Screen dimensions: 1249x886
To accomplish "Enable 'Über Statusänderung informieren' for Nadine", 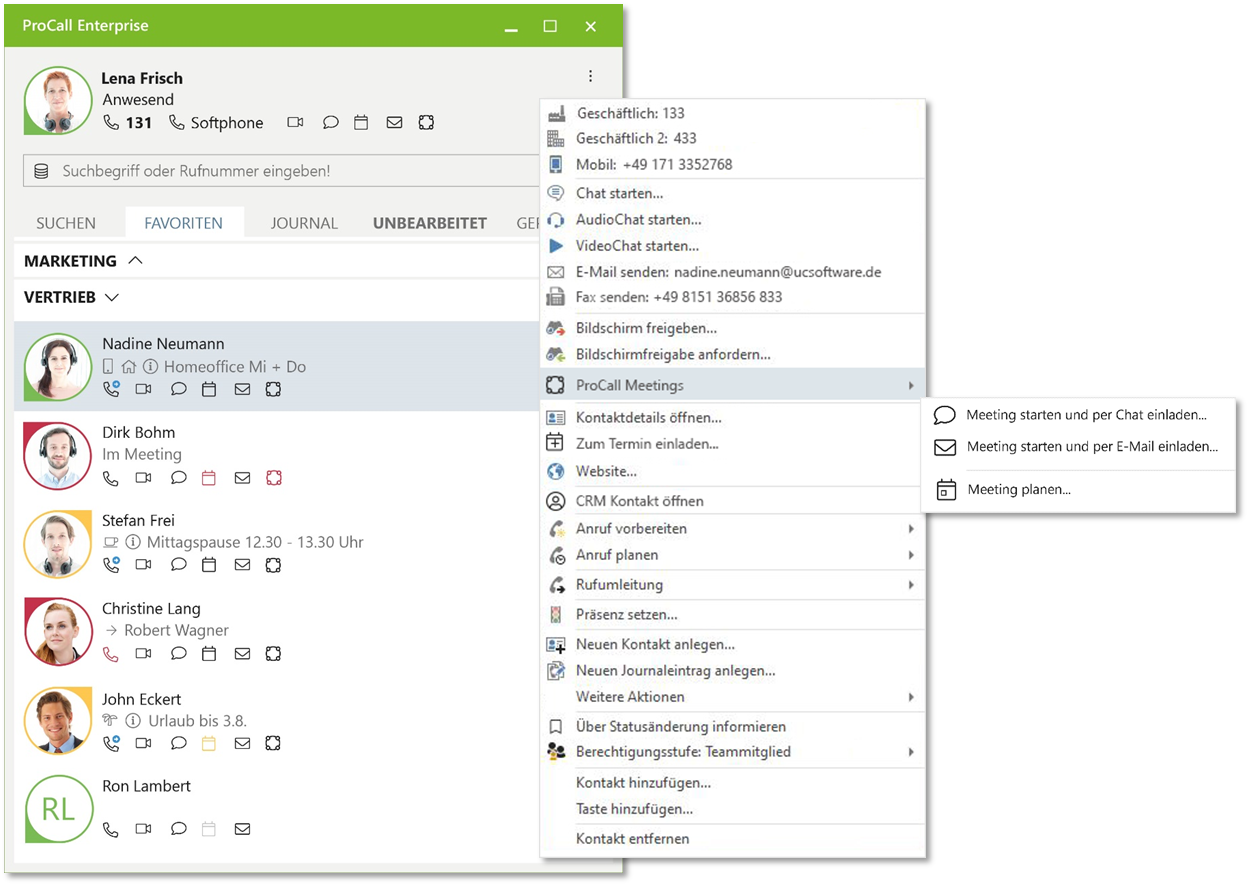I will pyautogui.click(x=680, y=727).
